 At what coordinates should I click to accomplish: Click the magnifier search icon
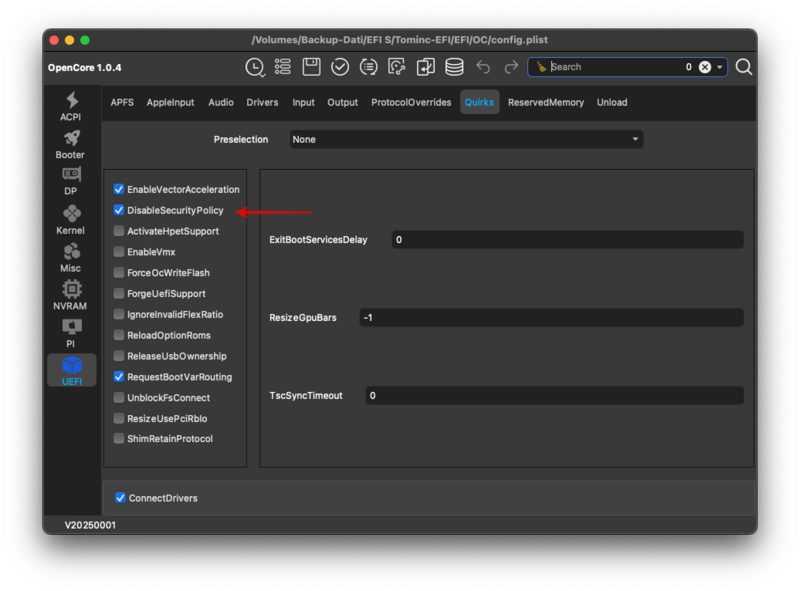coord(744,67)
